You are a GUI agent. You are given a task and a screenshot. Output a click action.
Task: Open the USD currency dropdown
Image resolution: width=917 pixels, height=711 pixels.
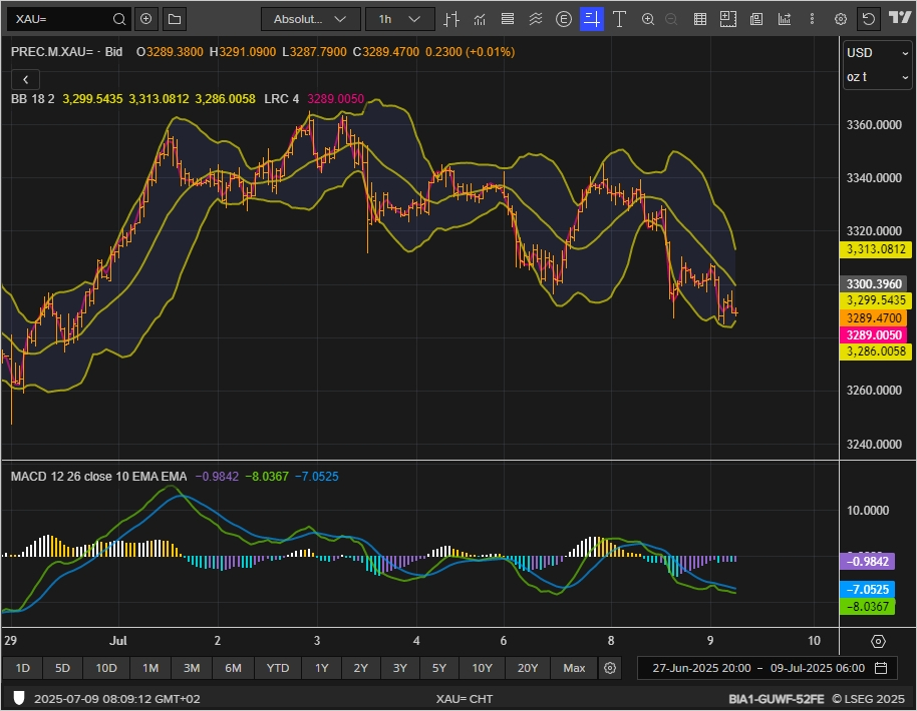point(877,53)
